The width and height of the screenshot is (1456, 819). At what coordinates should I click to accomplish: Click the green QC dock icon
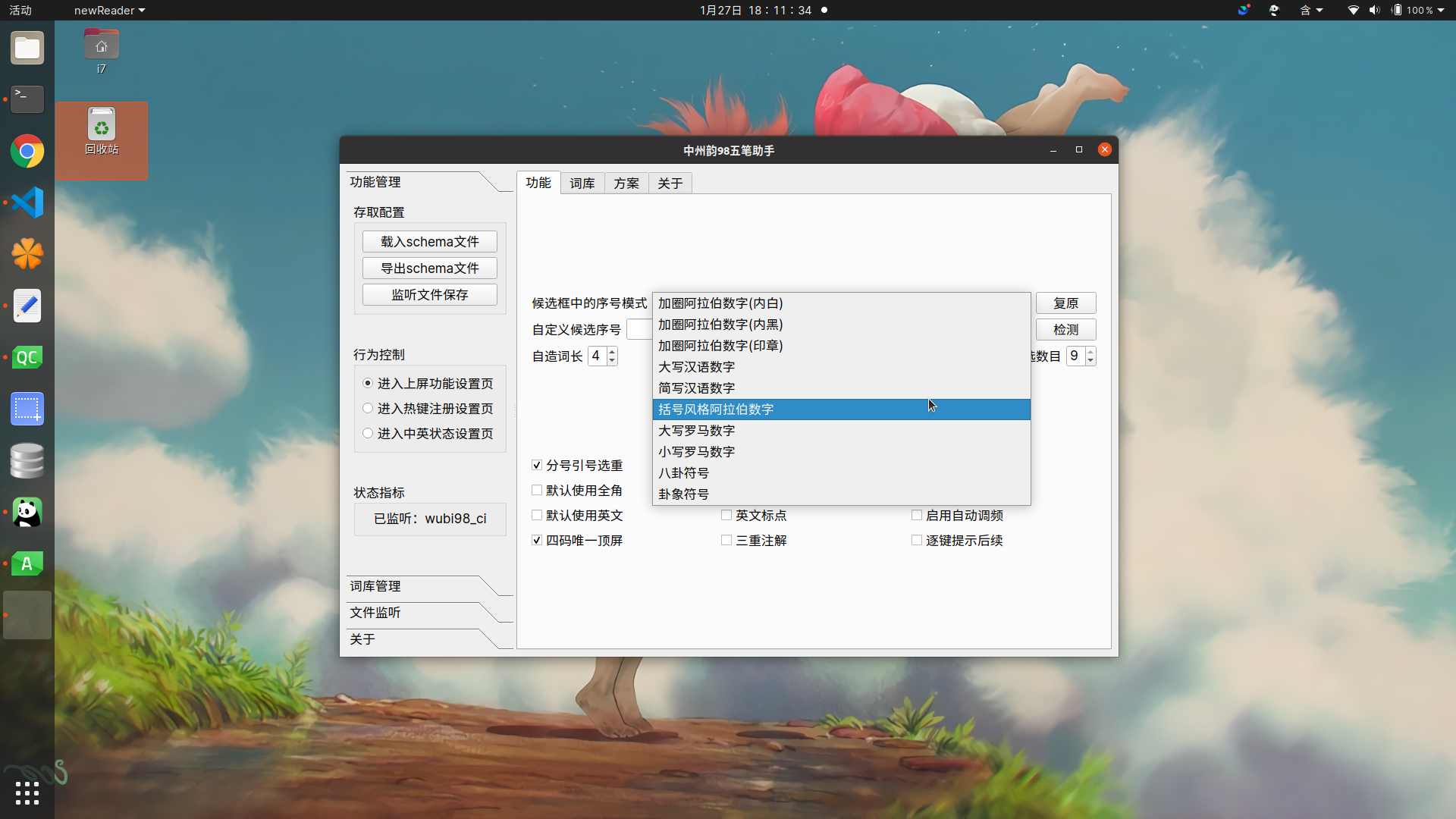point(27,358)
